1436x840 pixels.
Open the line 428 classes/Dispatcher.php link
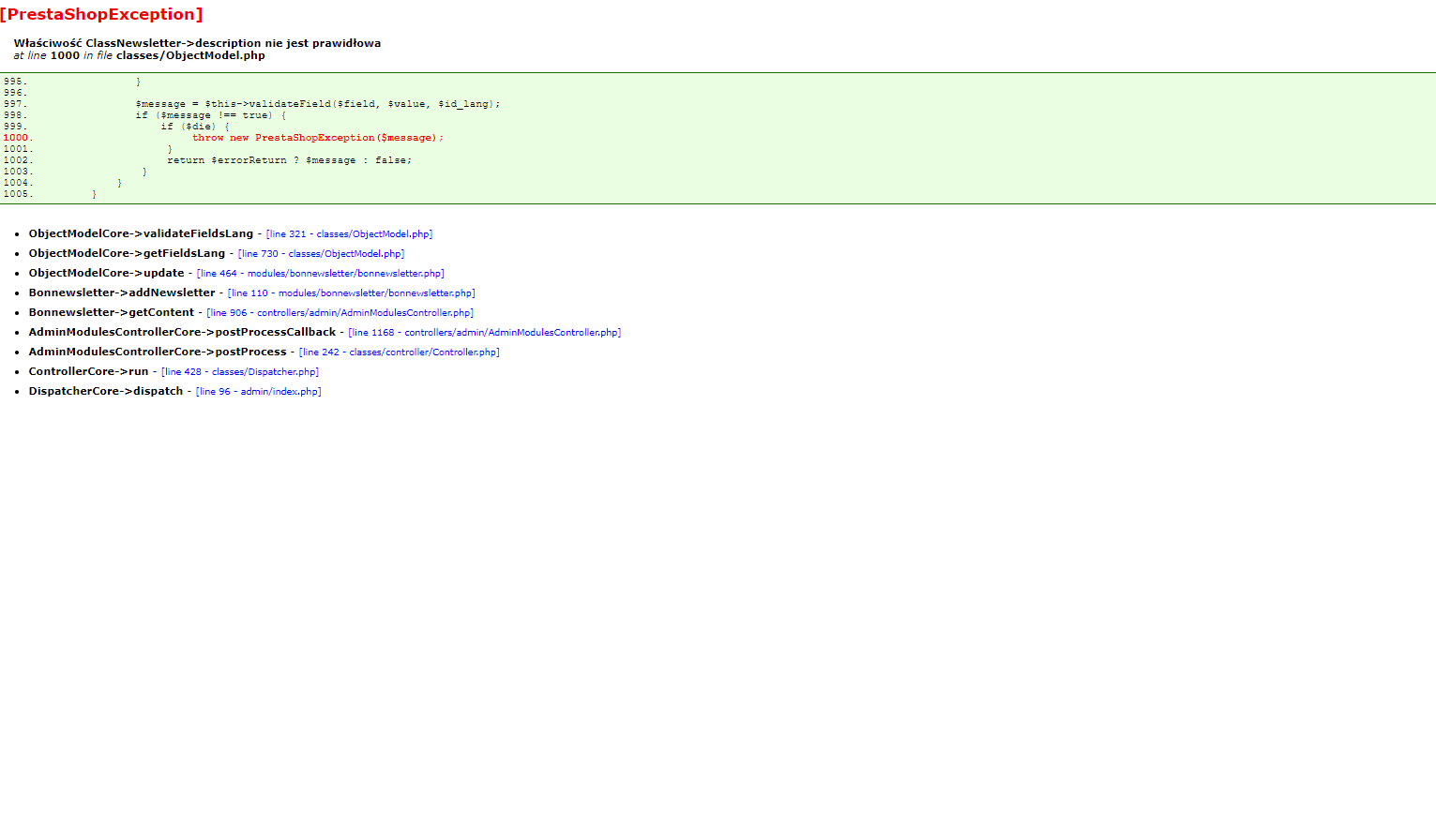239,372
